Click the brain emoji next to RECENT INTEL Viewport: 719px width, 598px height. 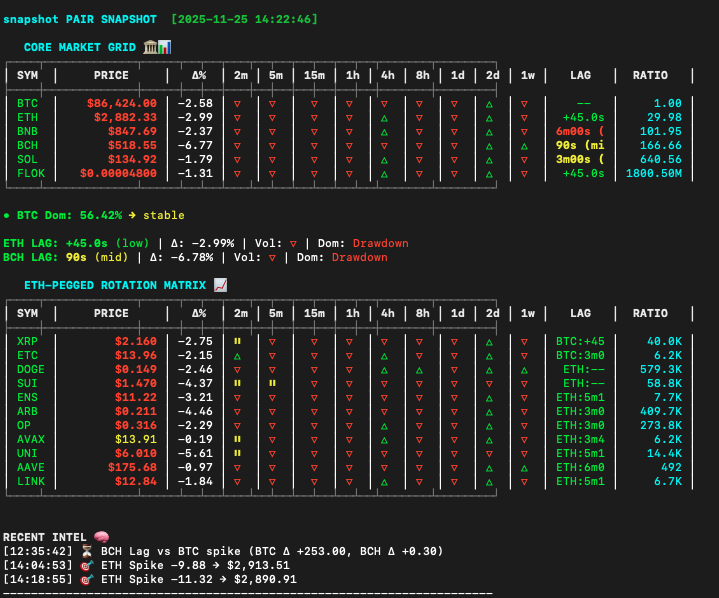point(101,537)
